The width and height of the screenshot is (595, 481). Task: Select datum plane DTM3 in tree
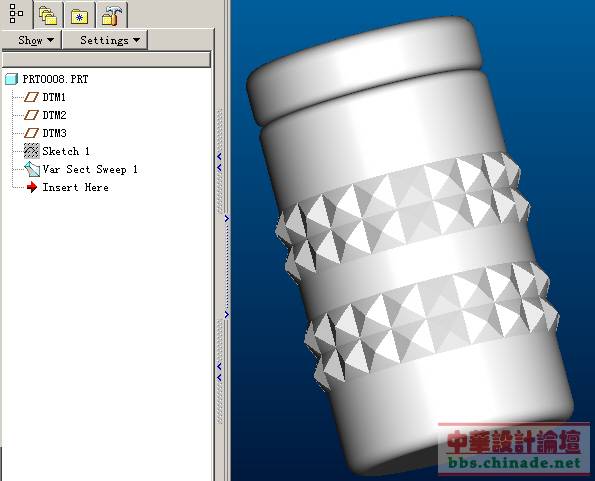point(54,133)
